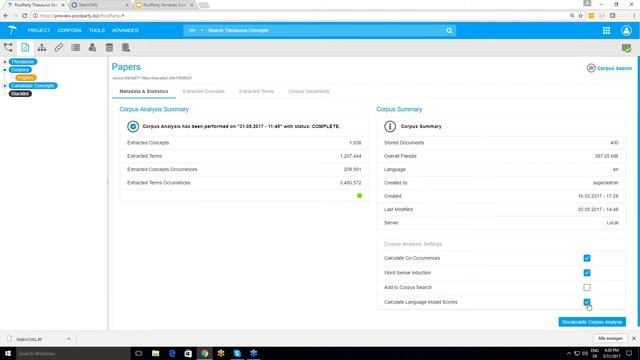Uncheck Word Sense Induction checkbox

click(x=587, y=273)
